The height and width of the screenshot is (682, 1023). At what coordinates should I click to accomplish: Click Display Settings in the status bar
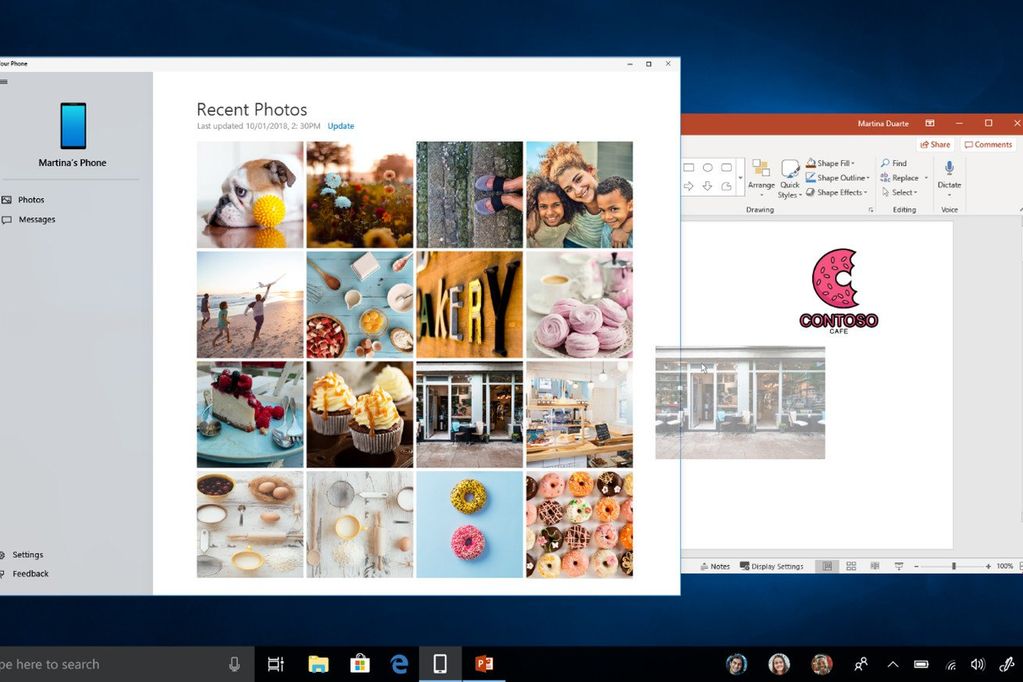click(777, 566)
